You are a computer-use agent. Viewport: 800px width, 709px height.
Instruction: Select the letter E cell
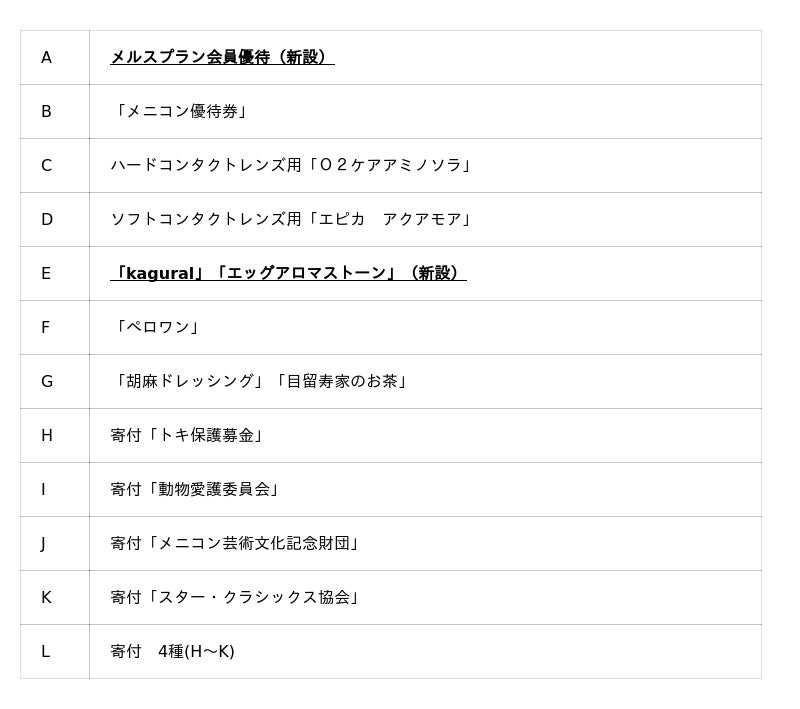46,274
